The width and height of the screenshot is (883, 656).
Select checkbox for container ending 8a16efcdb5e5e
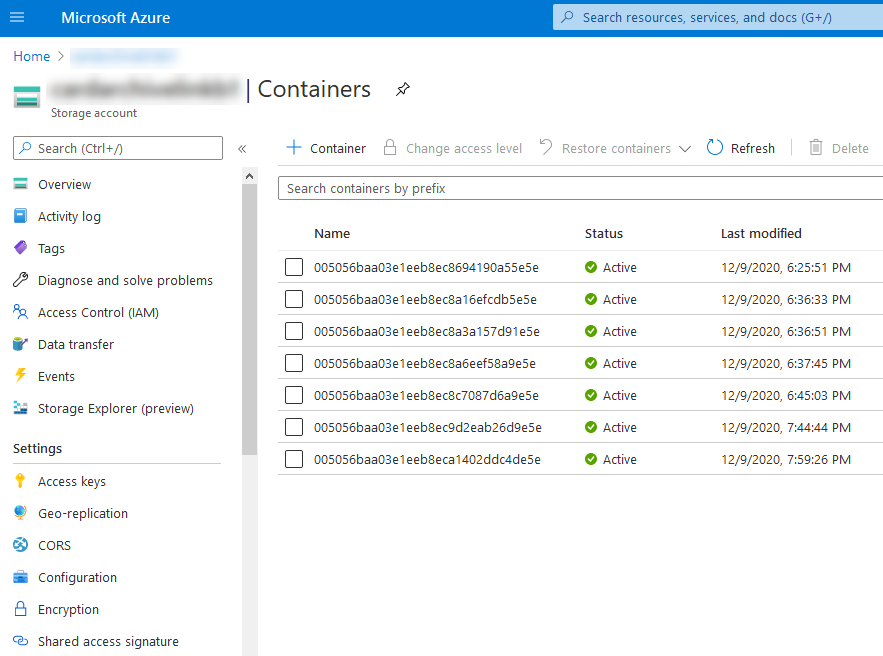tap(294, 299)
